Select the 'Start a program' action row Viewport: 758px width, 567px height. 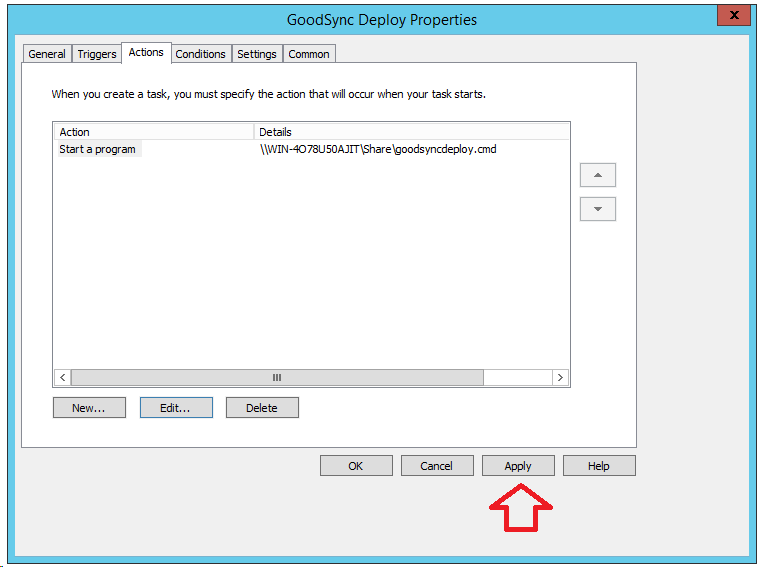pos(311,149)
